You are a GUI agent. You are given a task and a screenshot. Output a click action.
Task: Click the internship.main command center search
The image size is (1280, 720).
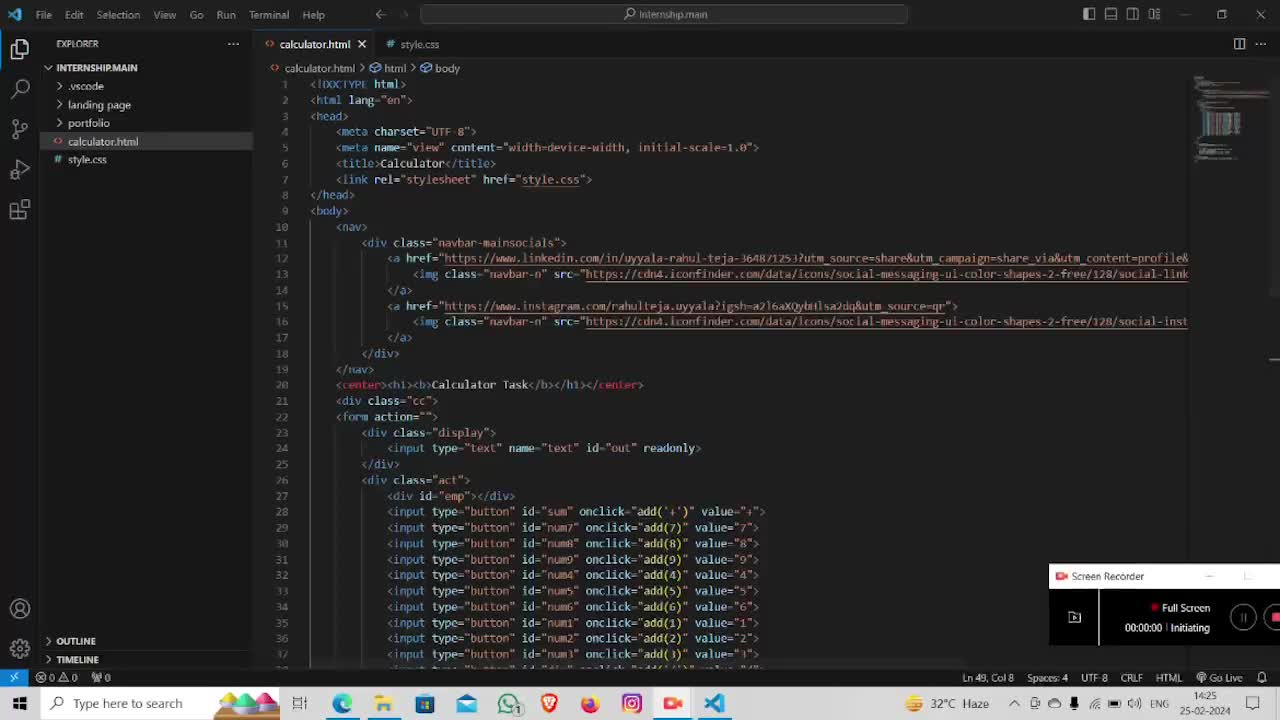point(664,14)
